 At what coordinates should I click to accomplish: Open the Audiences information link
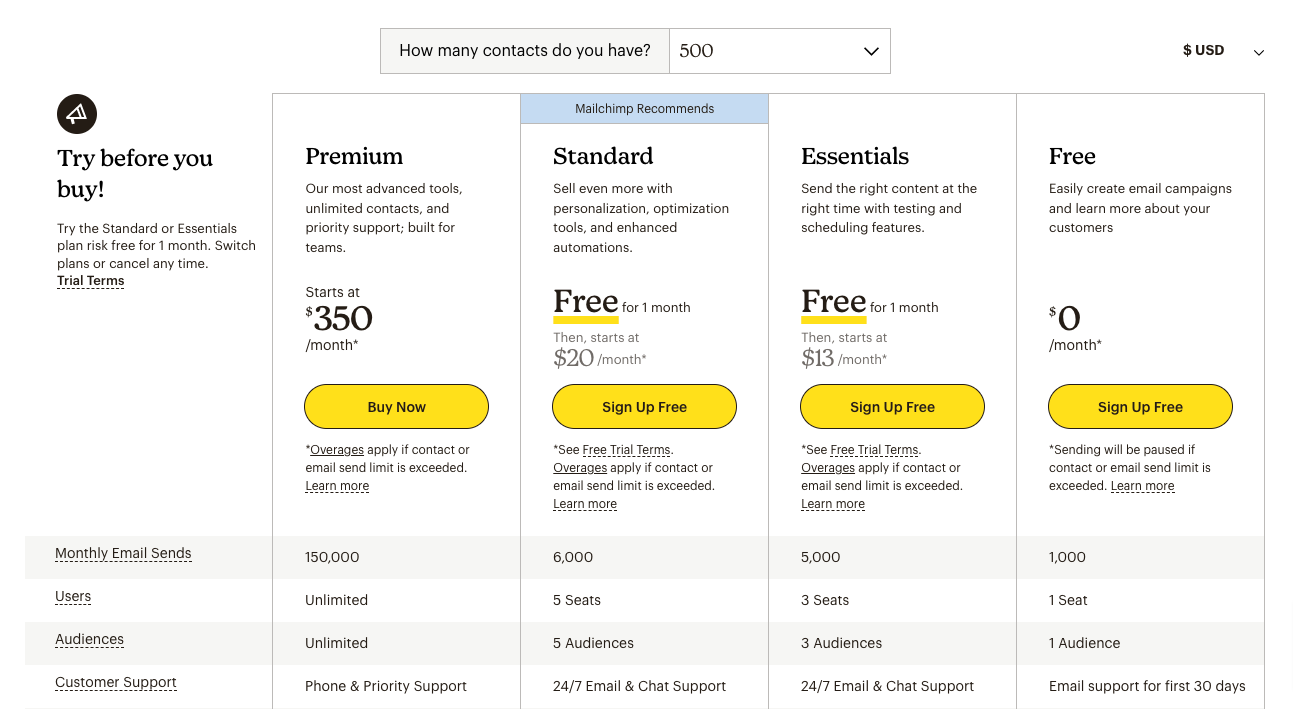click(89, 639)
